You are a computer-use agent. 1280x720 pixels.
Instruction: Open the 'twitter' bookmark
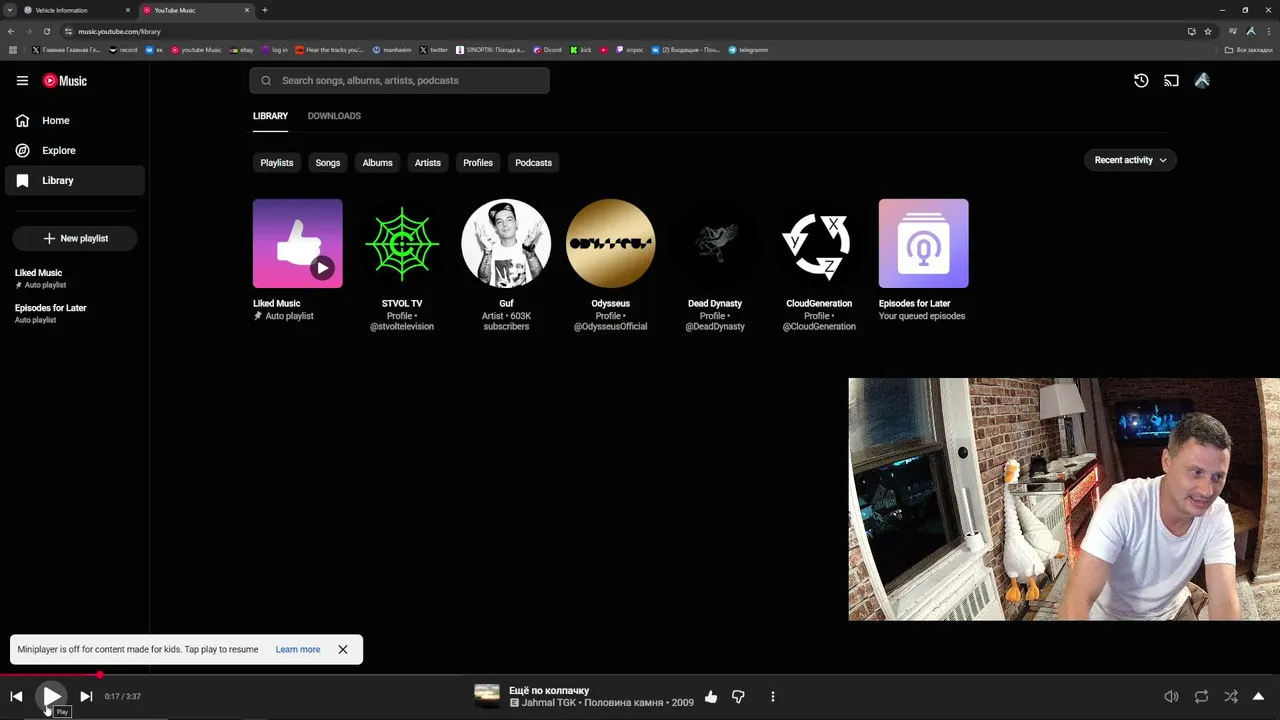pos(434,50)
